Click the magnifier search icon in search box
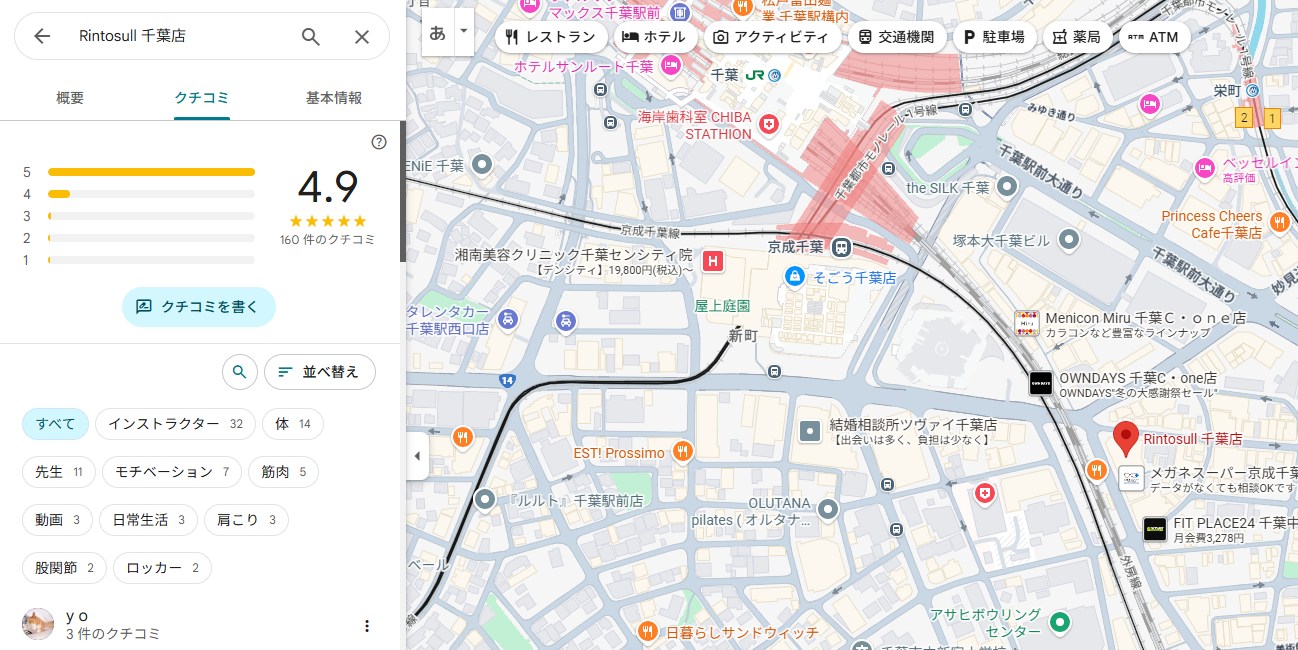1298x650 pixels. coord(311,37)
